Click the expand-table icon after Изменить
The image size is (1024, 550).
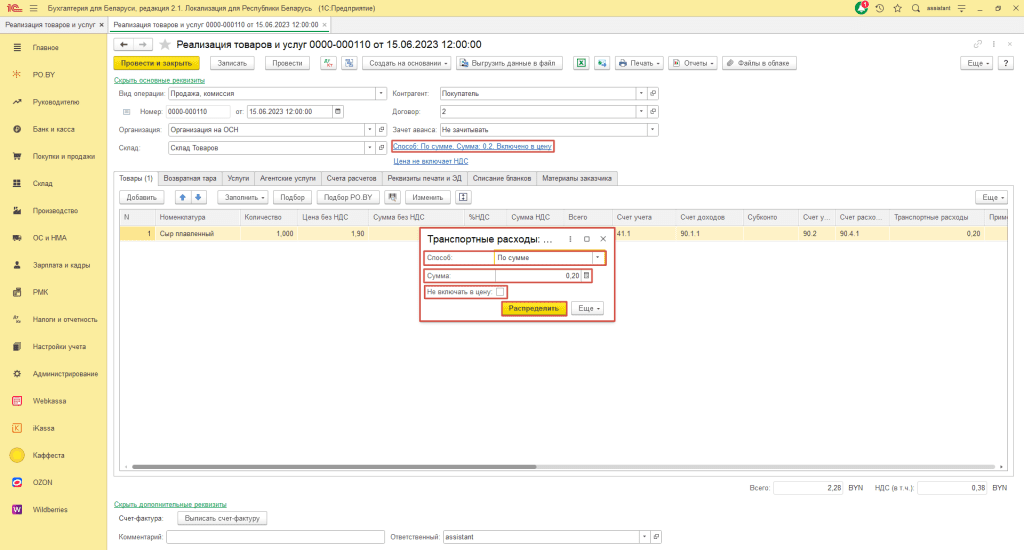[463, 197]
